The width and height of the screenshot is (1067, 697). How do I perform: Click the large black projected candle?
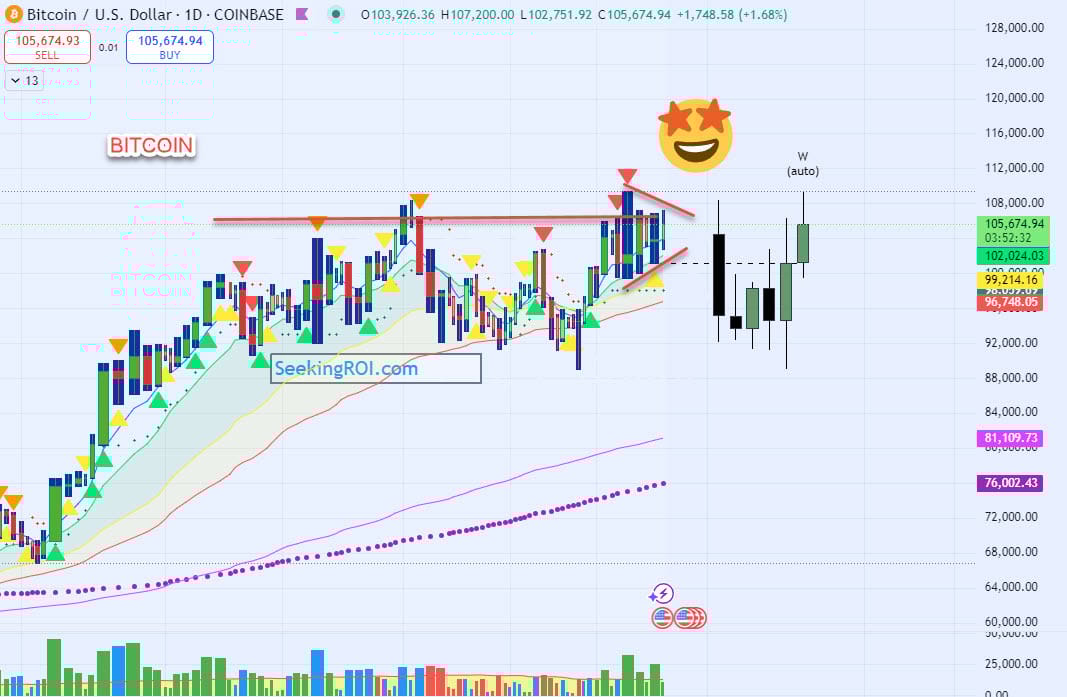tap(719, 274)
